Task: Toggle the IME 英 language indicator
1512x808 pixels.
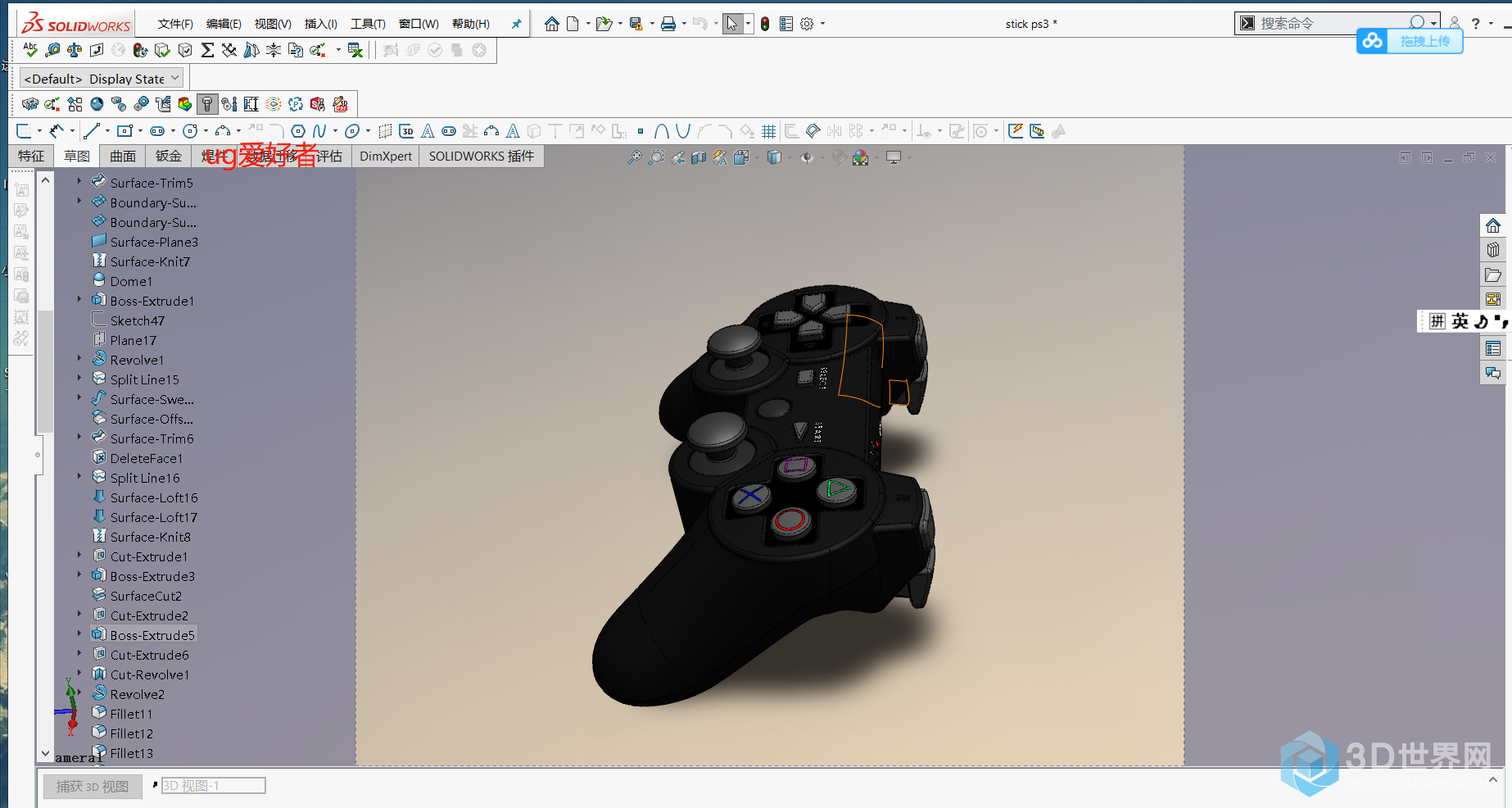Action: (x=1460, y=321)
